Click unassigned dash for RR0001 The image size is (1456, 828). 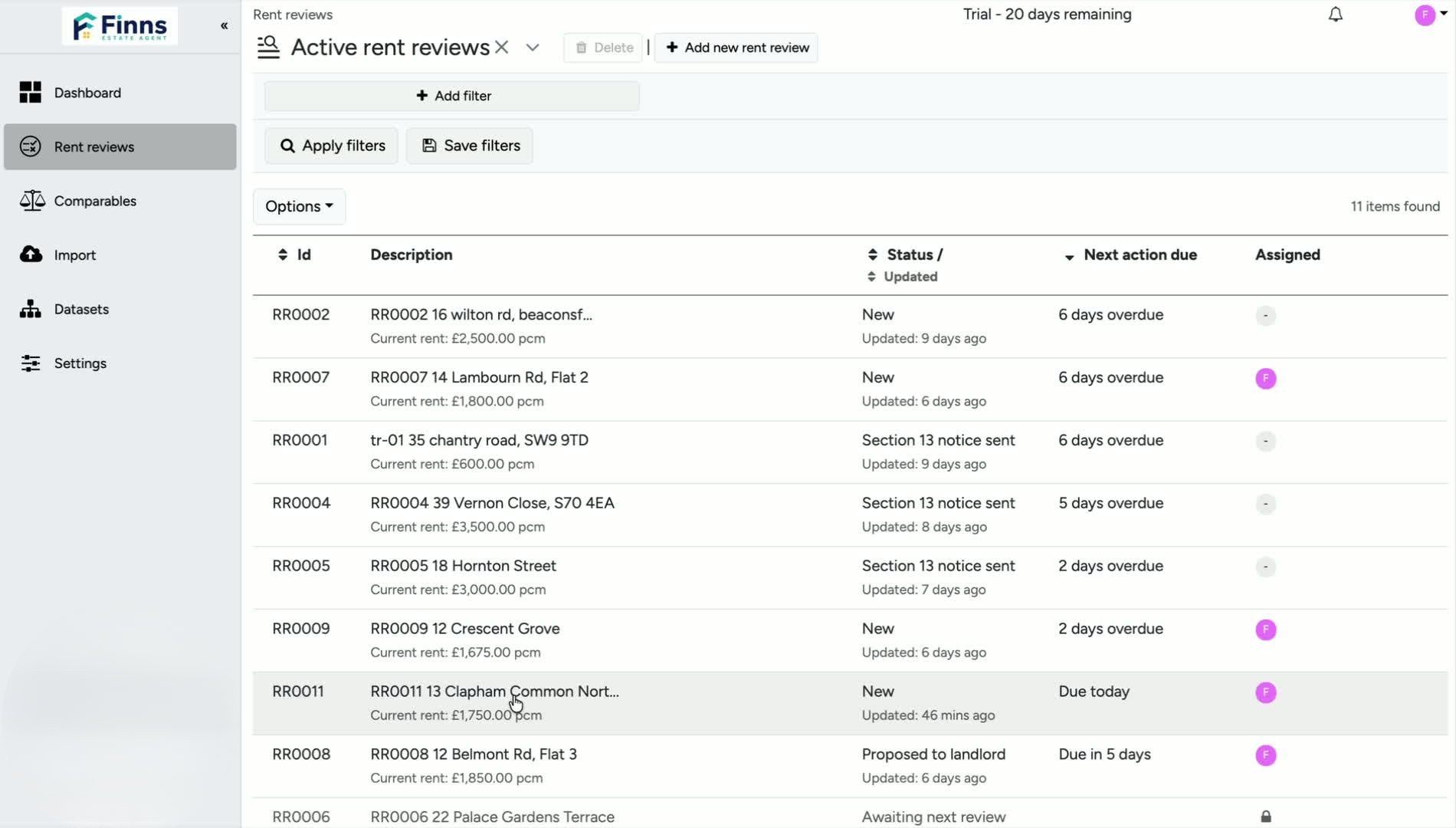coord(1266,441)
